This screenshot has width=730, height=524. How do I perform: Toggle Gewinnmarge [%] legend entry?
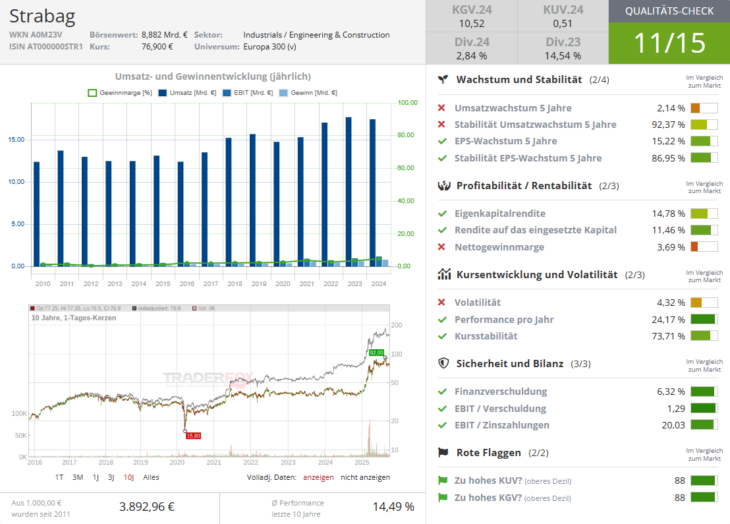pyautogui.click(x=120, y=93)
